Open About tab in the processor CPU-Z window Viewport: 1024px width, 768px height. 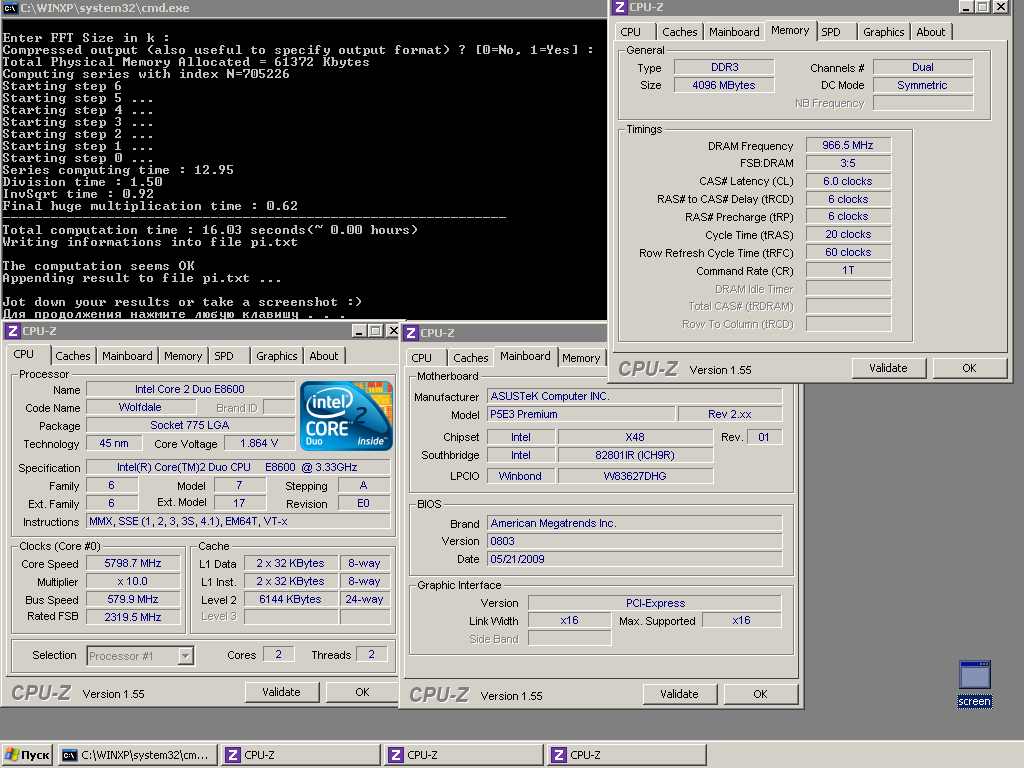[324, 356]
